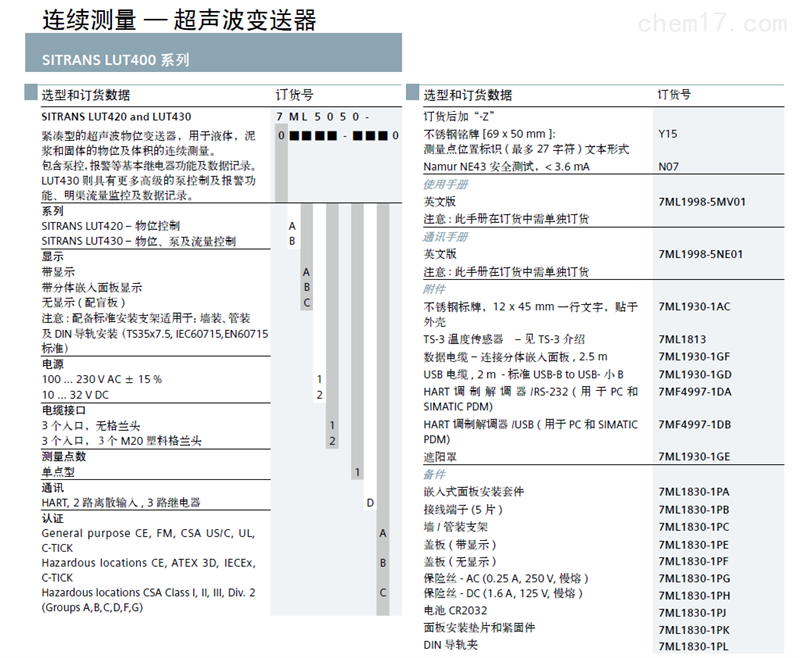Click the 面板安装垫片和紧固件 row

[479, 628]
